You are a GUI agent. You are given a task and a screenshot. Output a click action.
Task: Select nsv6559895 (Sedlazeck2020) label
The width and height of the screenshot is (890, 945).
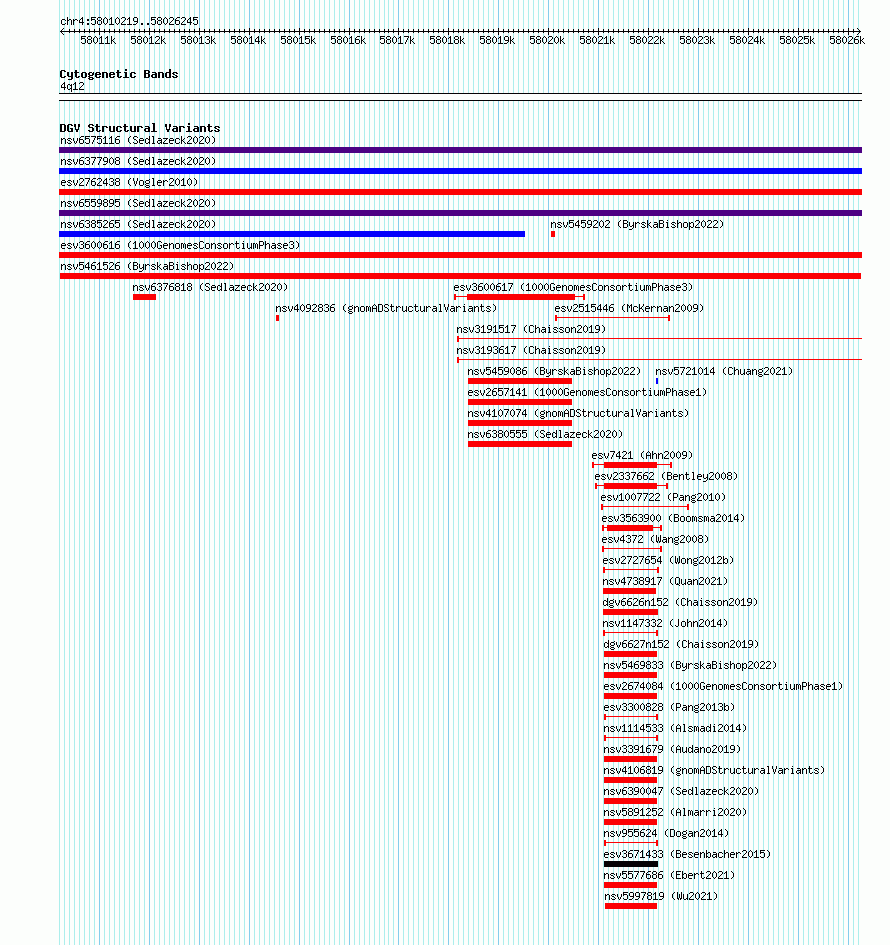138,204
